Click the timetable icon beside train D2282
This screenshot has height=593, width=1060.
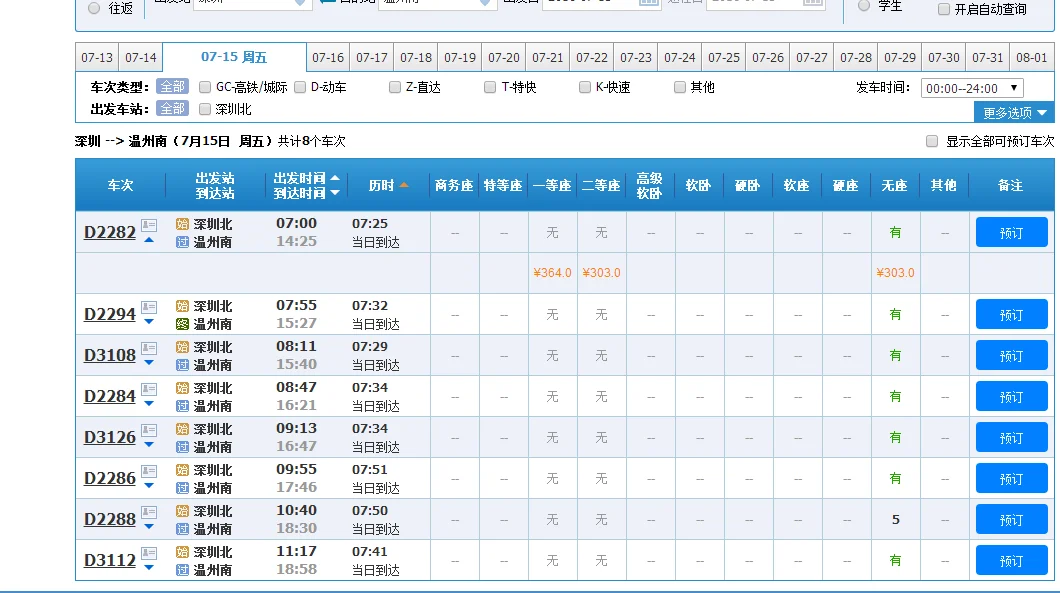[x=148, y=225]
